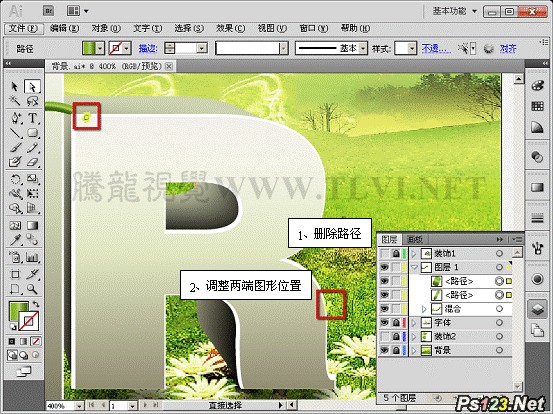Click the 描边 stroke link
This screenshot has width=553, height=414.
(x=148, y=48)
